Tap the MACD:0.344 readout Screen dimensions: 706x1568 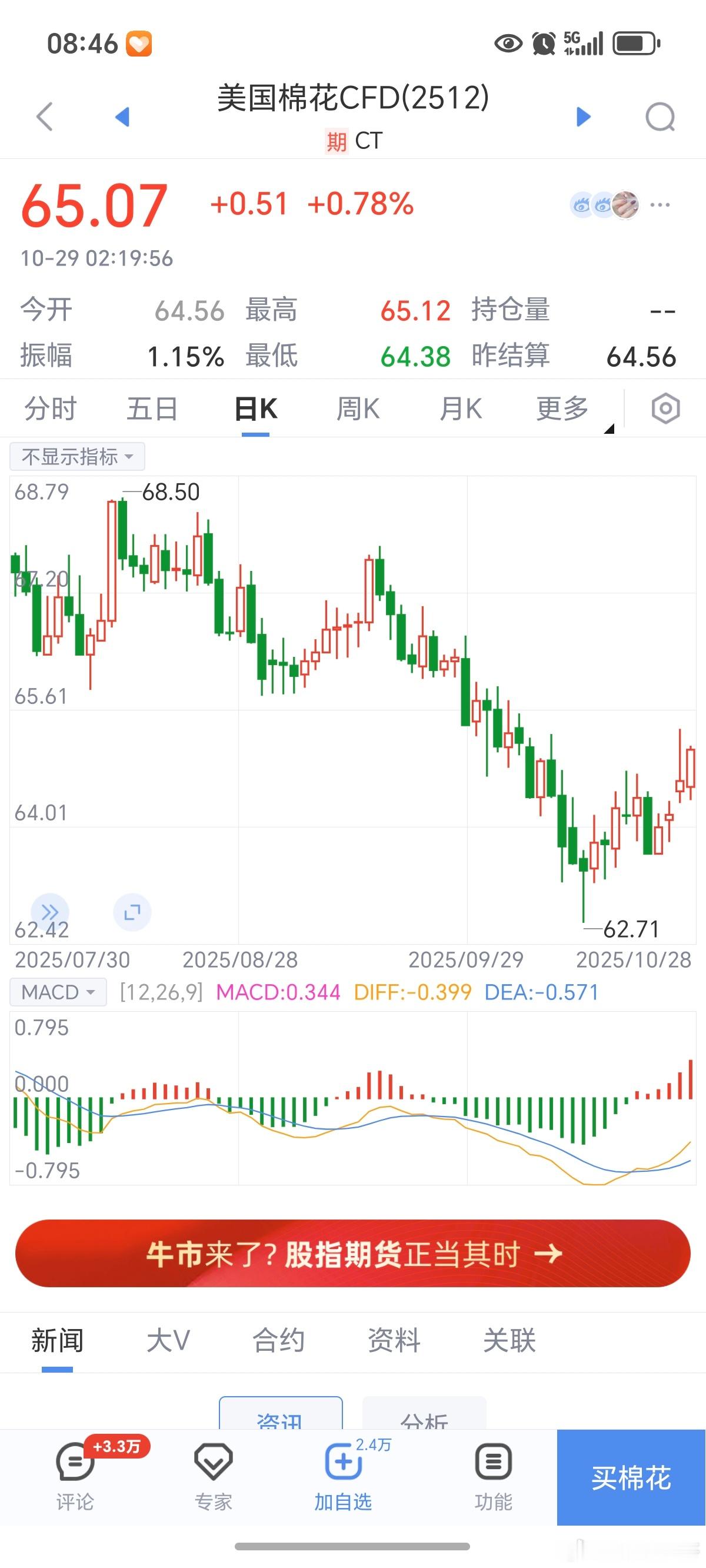pos(278,992)
